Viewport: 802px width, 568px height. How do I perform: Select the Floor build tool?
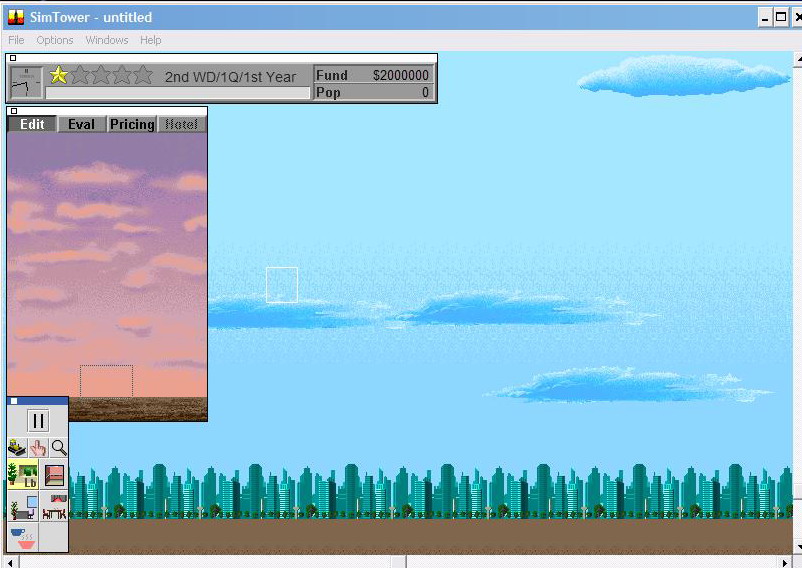(x=54, y=474)
